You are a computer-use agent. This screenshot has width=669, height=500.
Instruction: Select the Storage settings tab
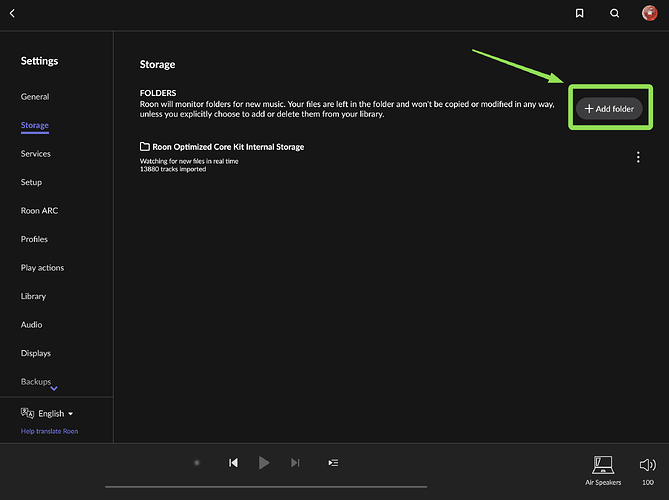pyautogui.click(x=35, y=125)
